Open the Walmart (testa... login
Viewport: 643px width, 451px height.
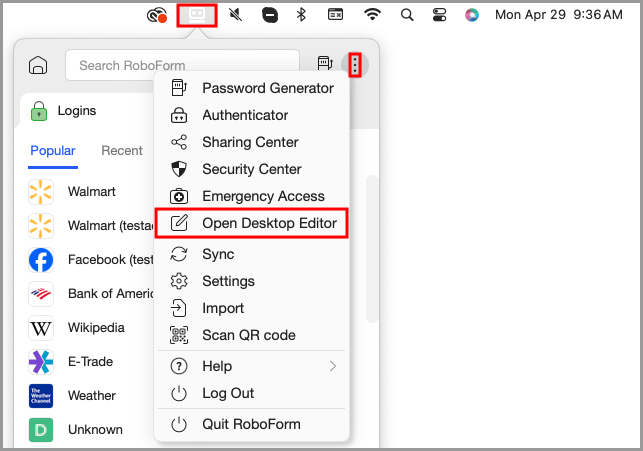(x=90, y=226)
